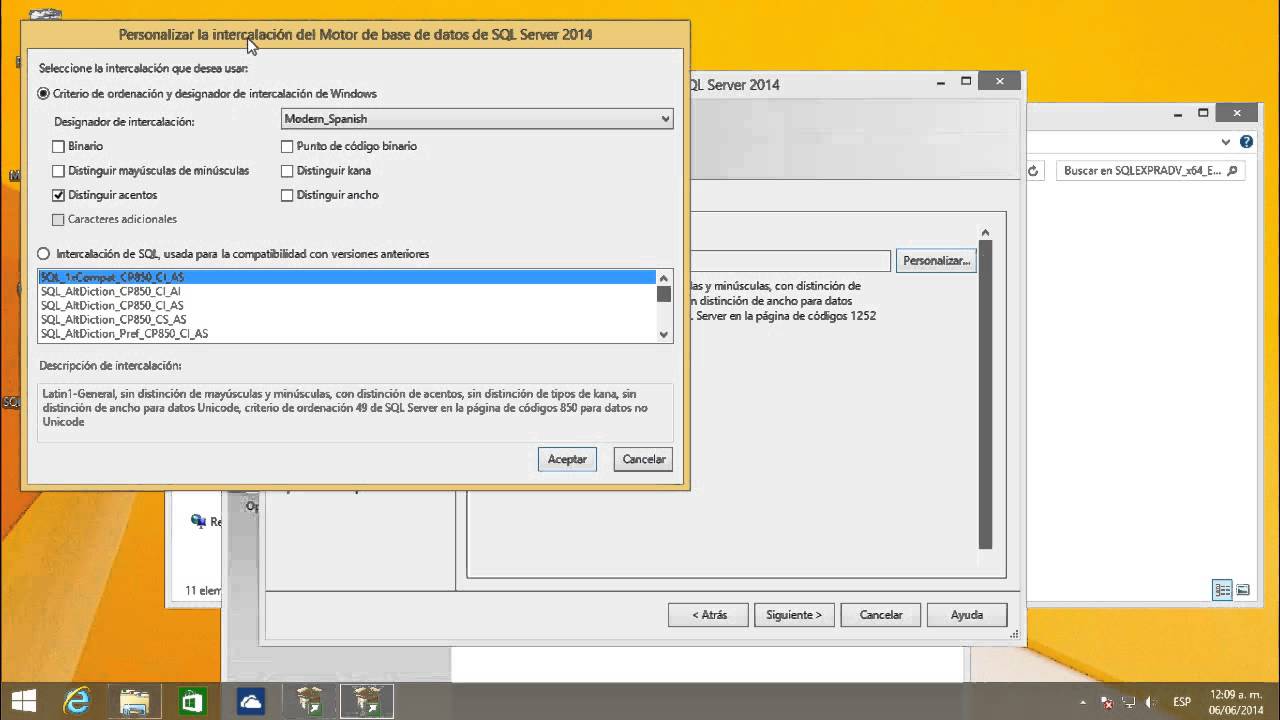
Task: Open the network icon in system tray
Action: (x=1128, y=702)
